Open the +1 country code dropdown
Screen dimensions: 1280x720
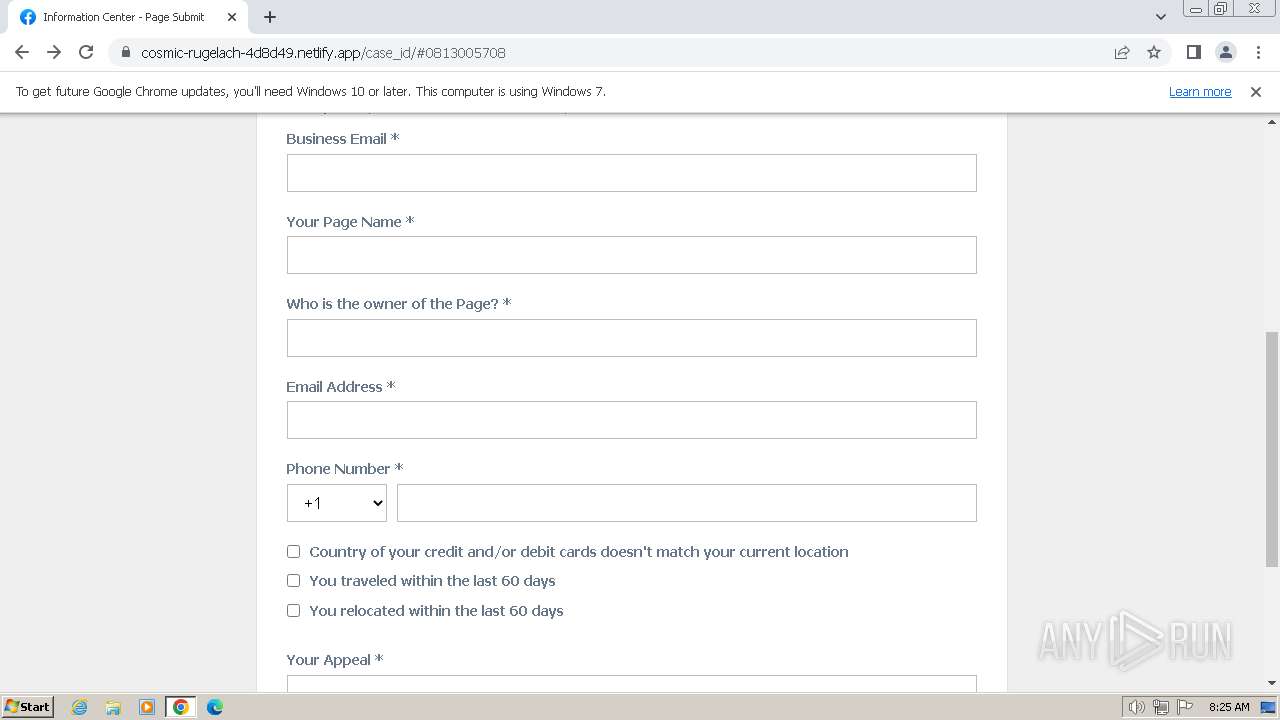(337, 503)
